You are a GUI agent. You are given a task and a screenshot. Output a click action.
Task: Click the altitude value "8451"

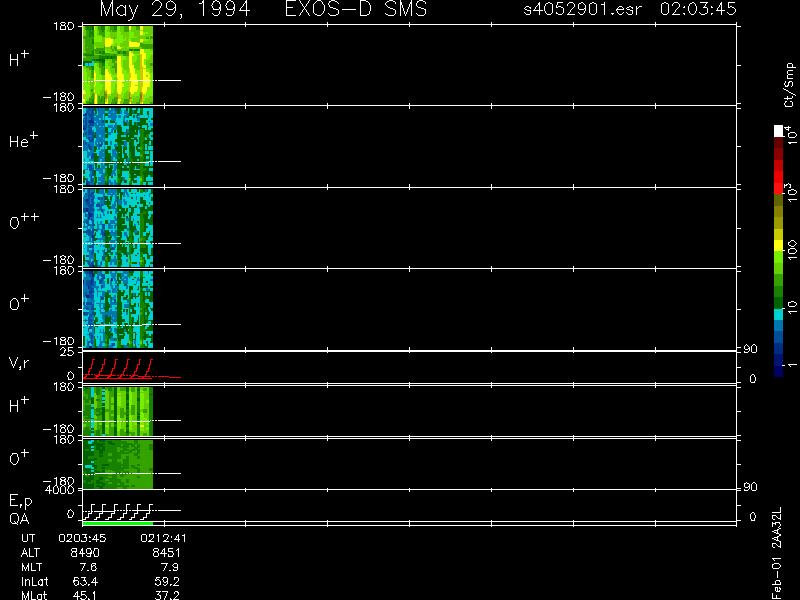point(166,553)
